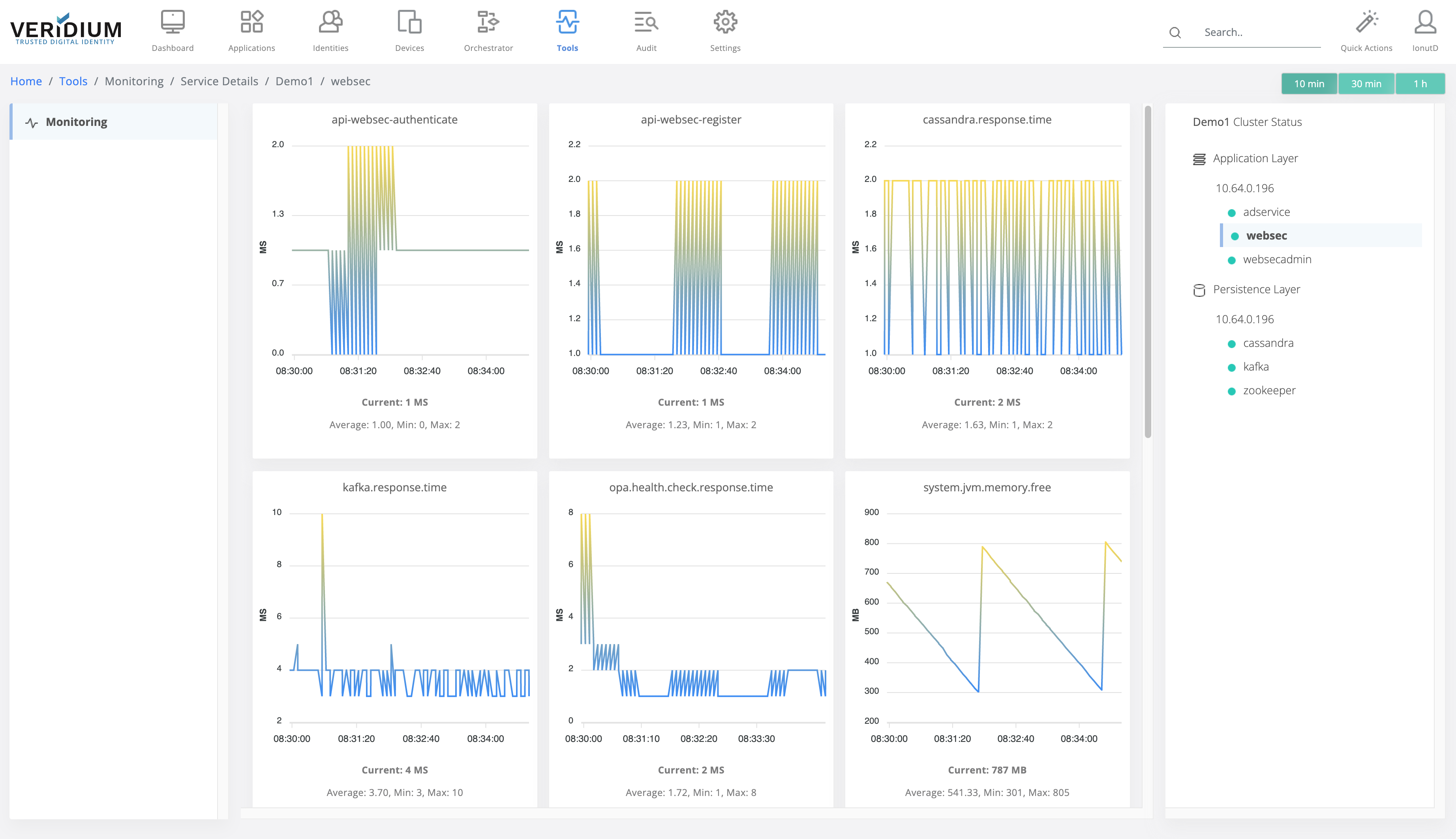The width and height of the screenshot is (1456, 839).
Task: Switch to 30 min time range
Action: 1366,84
